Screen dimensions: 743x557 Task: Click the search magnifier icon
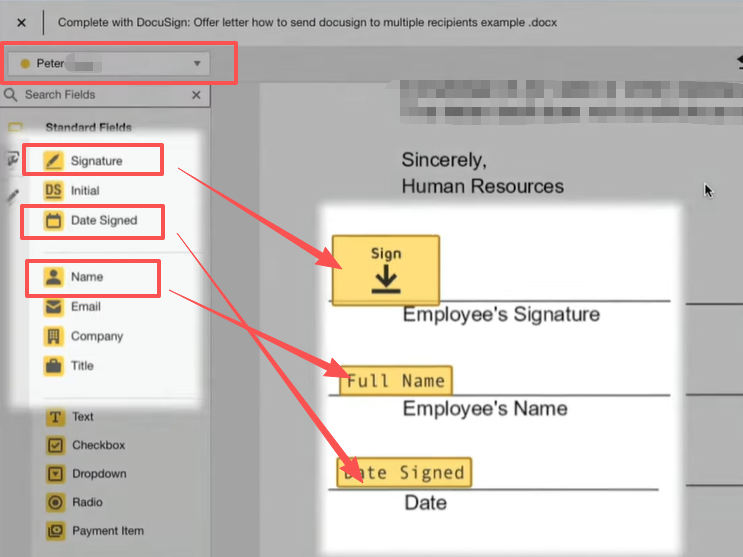(10, 95)
